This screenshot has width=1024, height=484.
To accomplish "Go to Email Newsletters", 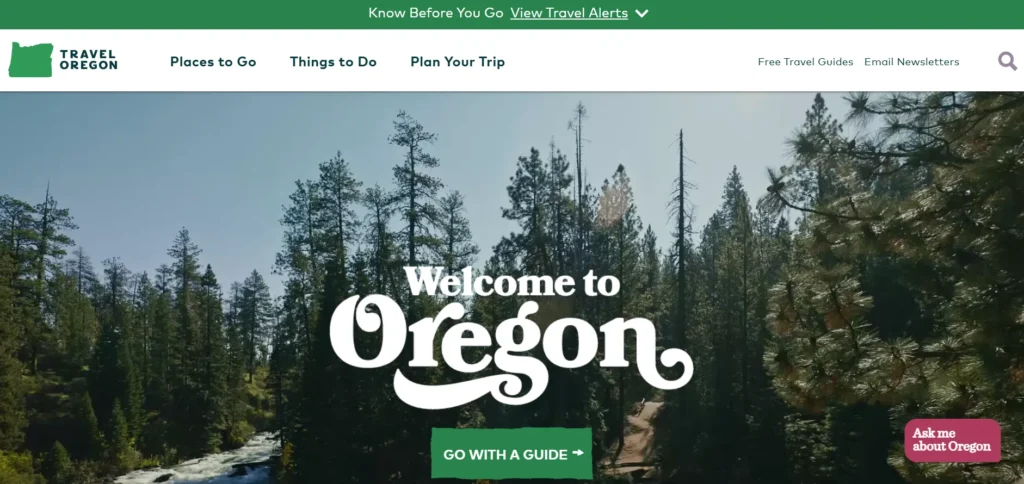I will 912,62.
